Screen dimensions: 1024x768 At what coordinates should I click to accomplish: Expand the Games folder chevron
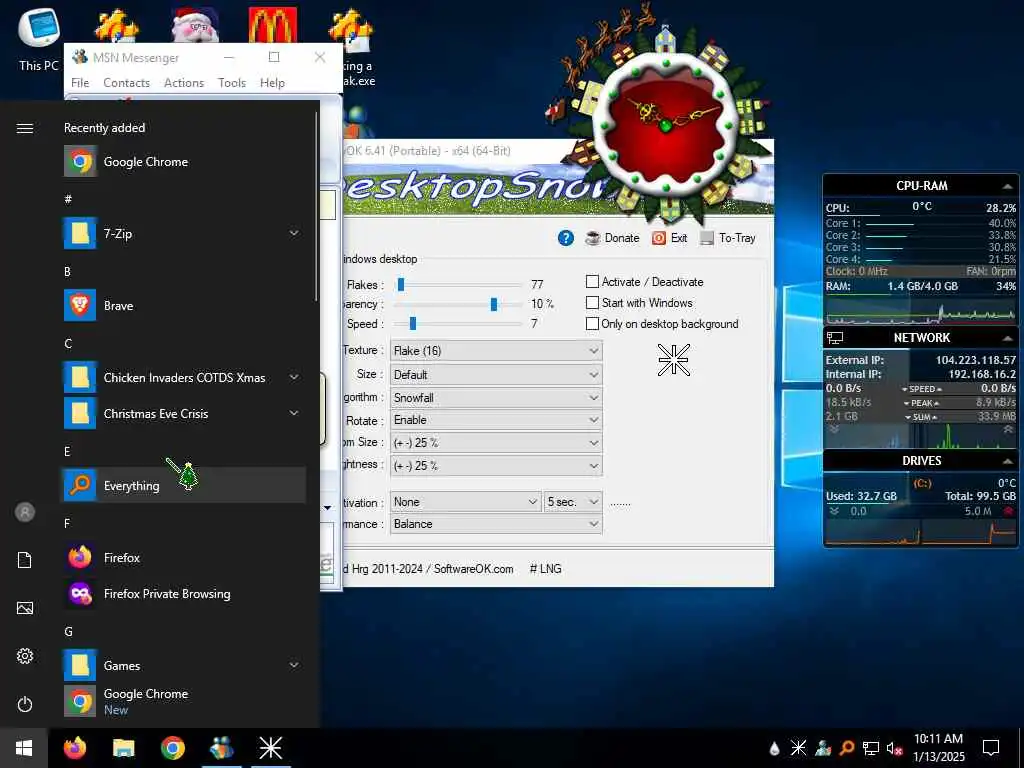coord(294,665)
